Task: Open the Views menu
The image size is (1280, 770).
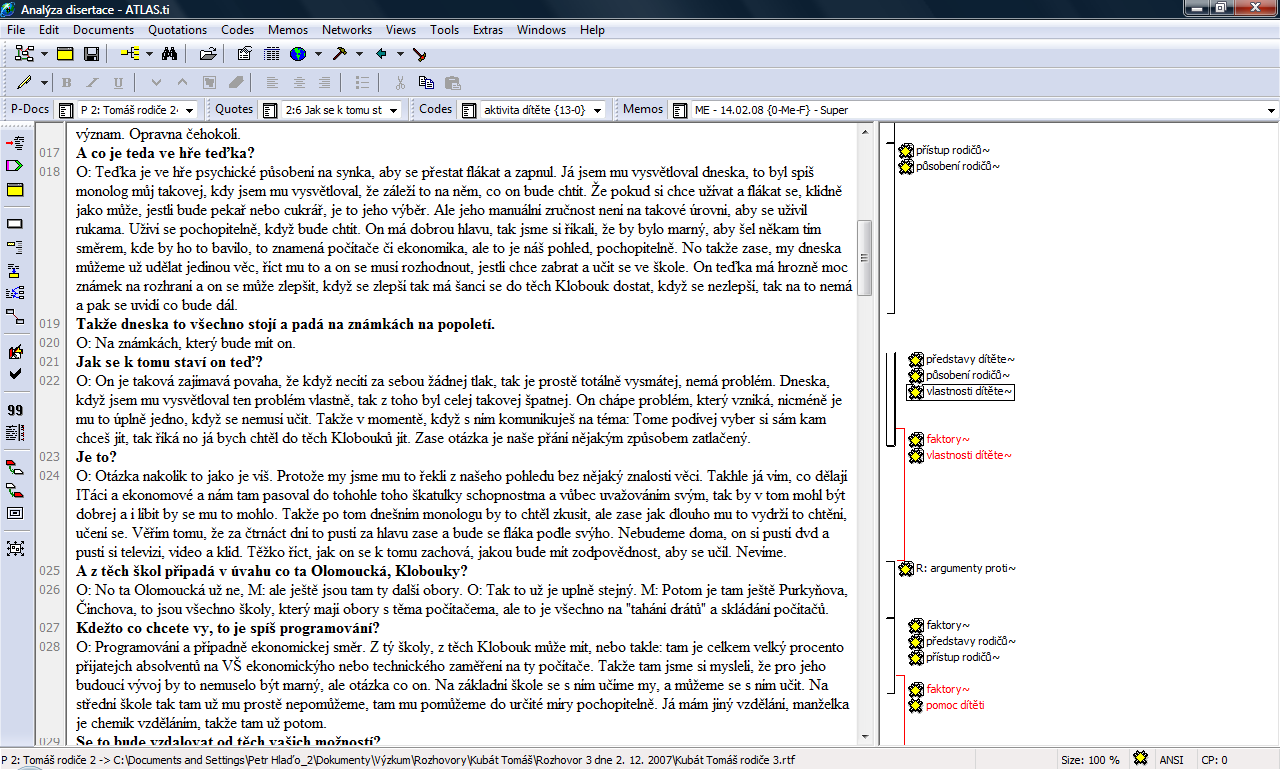Action: 401,30
